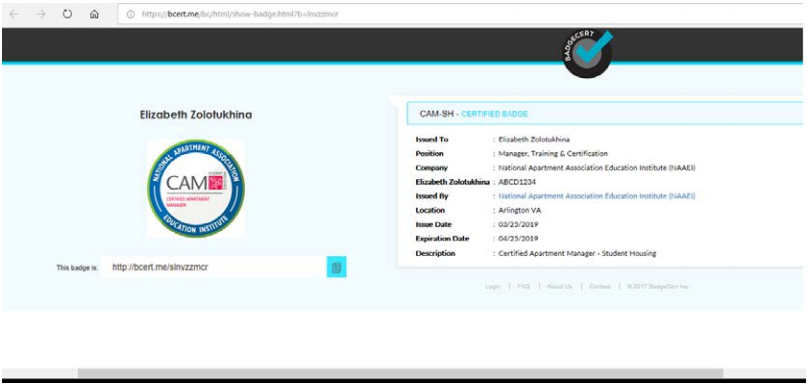Click the ABCD1234 ID value
The image size is (811, 385).
tap(517, 182)
